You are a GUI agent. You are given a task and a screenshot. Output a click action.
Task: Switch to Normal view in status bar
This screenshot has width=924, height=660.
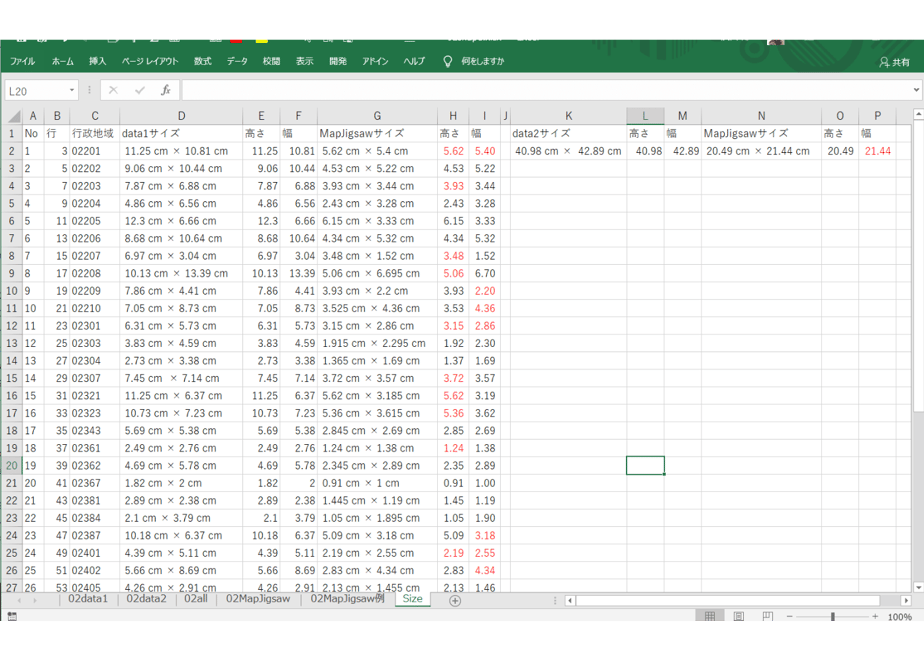click(710, 616)
